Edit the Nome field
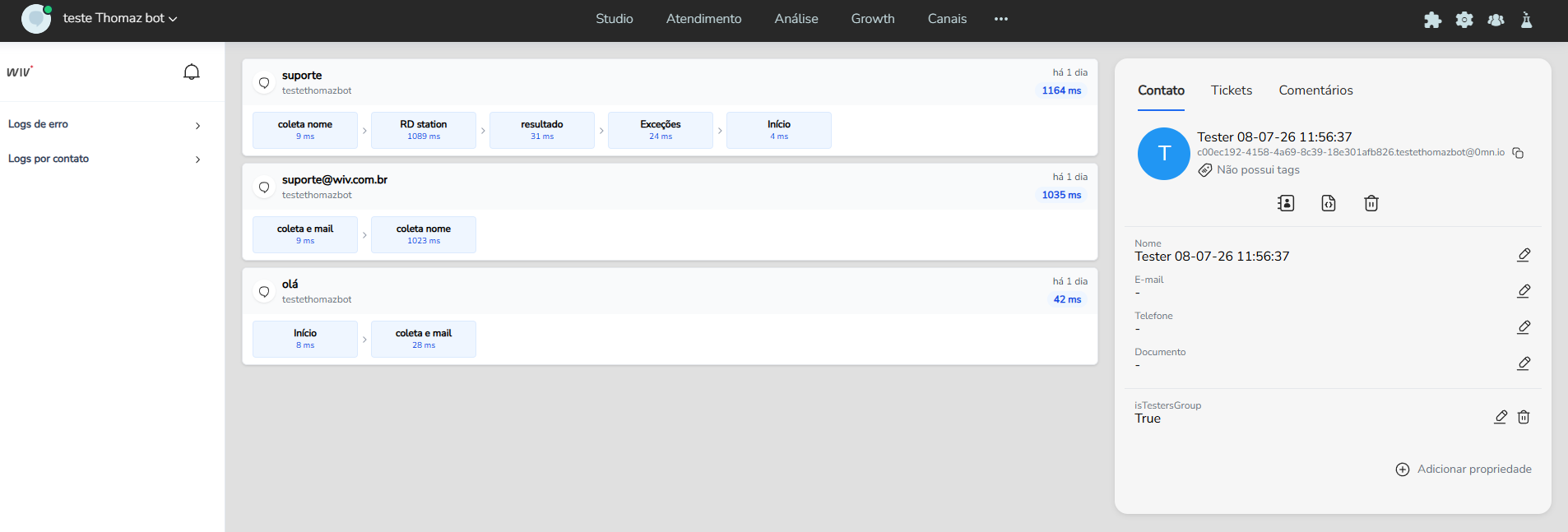Screen dimensions: 1568x532 [1524, 255]
